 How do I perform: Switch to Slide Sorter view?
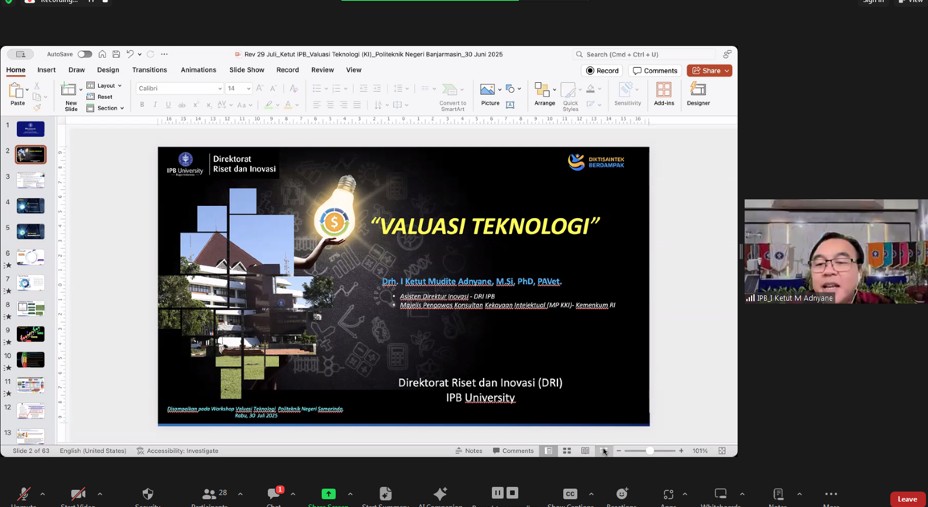pos(567,451)
